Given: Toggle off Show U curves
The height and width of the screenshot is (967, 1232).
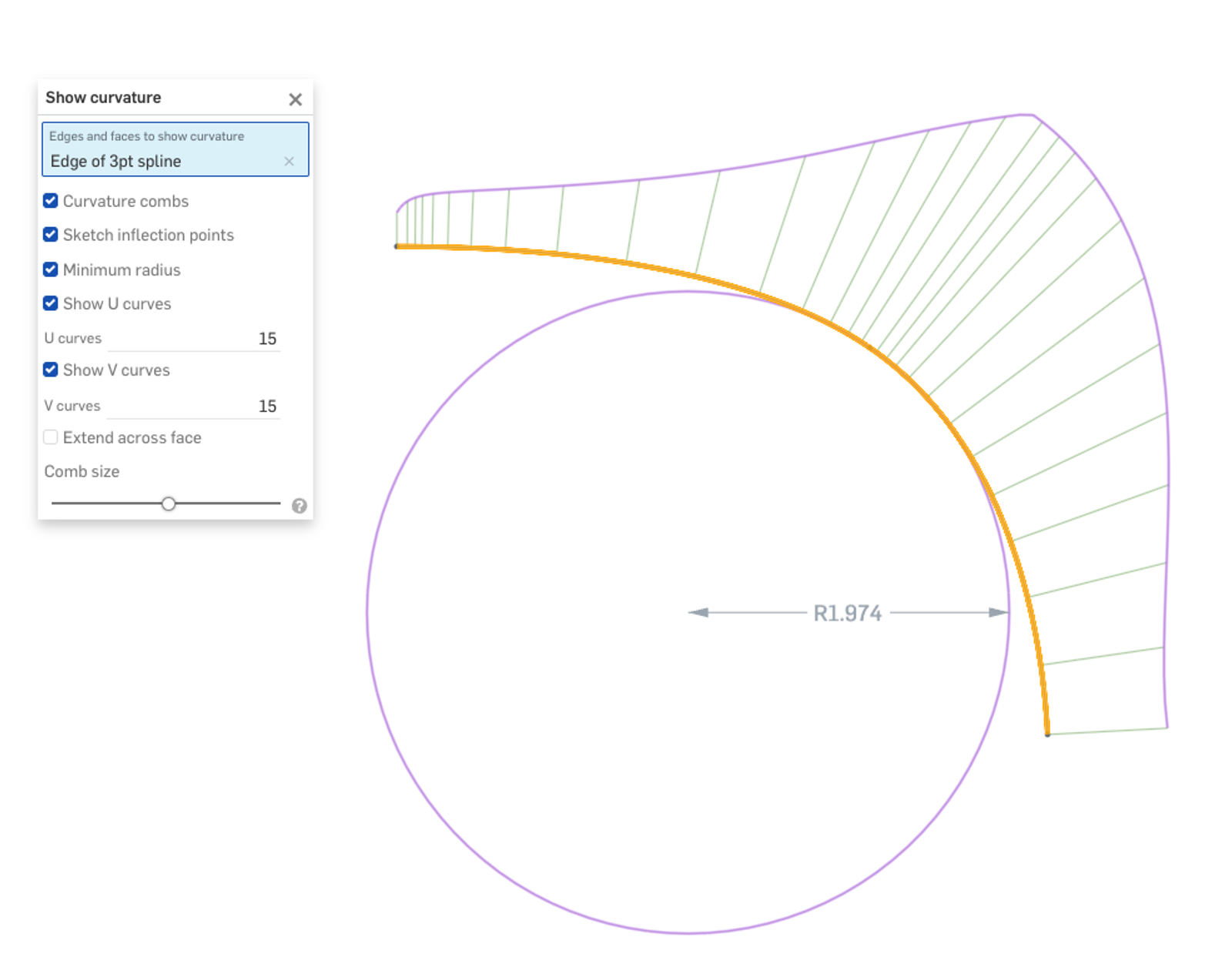Looking at the screenshot, I should 50,303.
